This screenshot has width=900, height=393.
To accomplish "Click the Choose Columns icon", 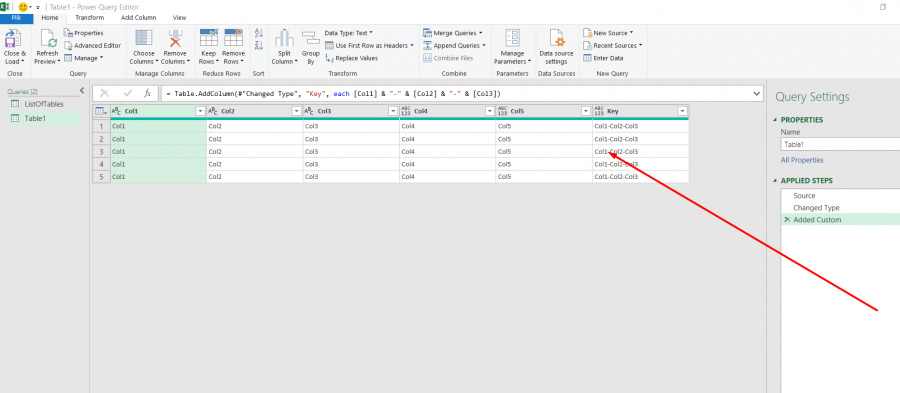I will pos(143,38).
